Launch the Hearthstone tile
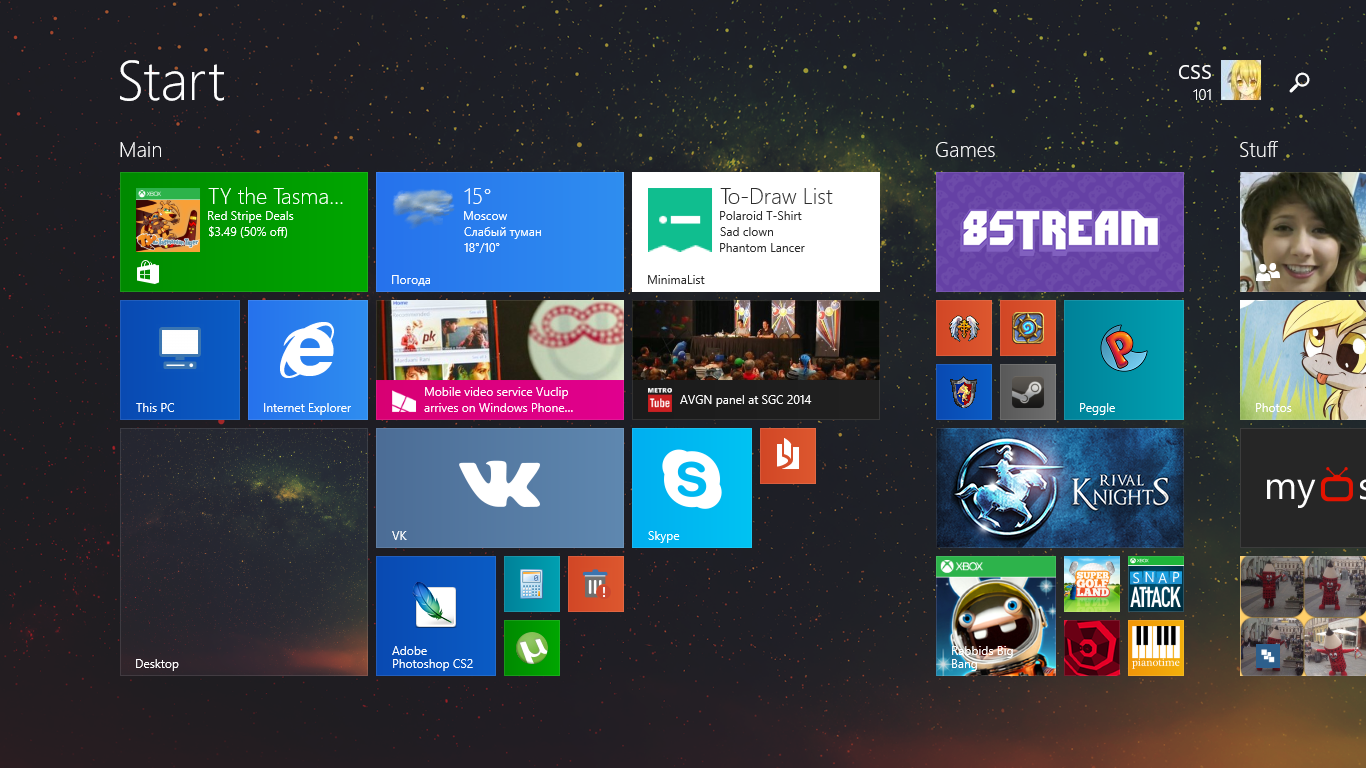The image size is (1366, 768). pyautogui.click(x=1028, y=328)
